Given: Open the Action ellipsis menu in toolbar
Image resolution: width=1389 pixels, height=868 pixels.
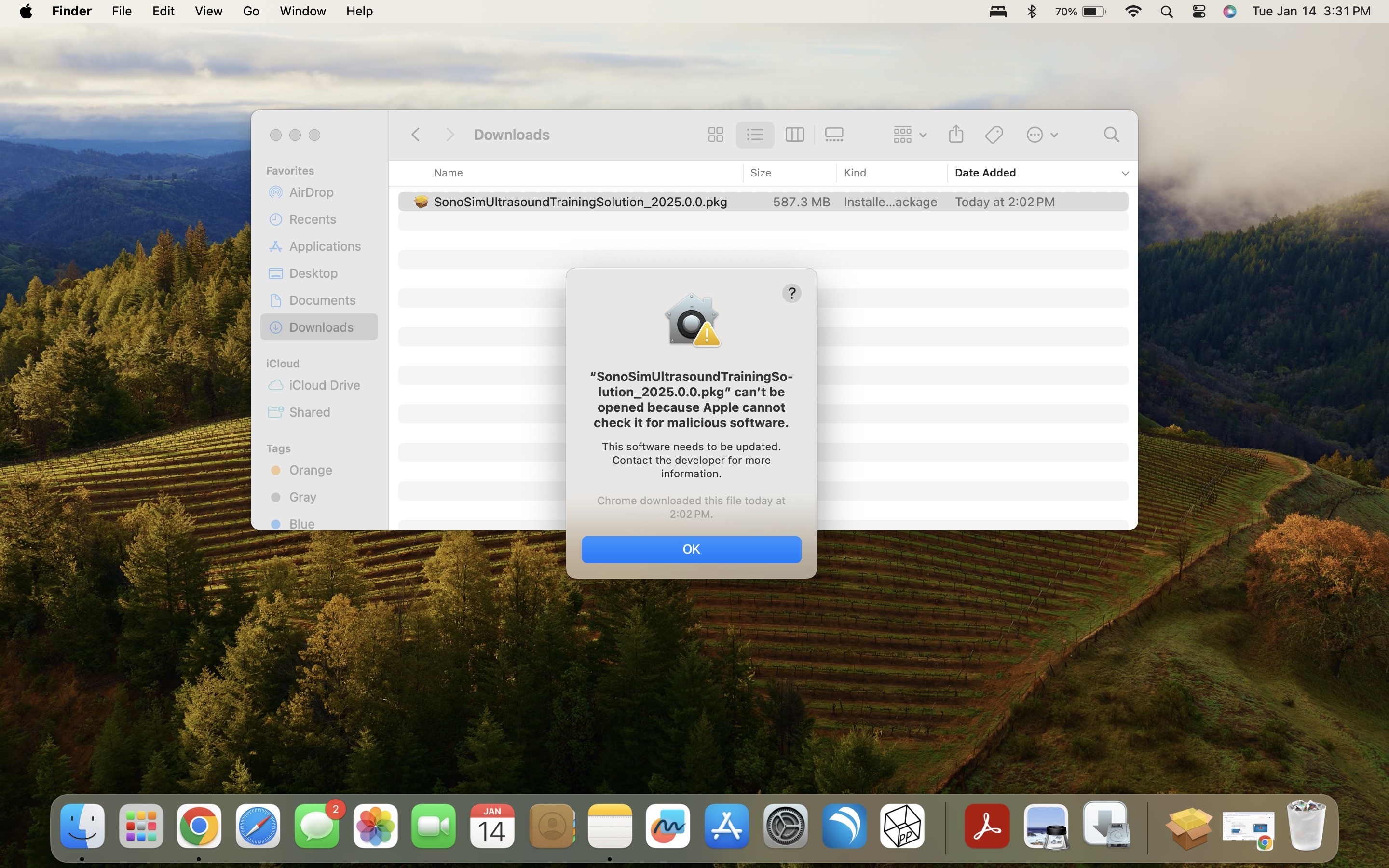Looking at the screenshot, I should (x=1042, y=135).
